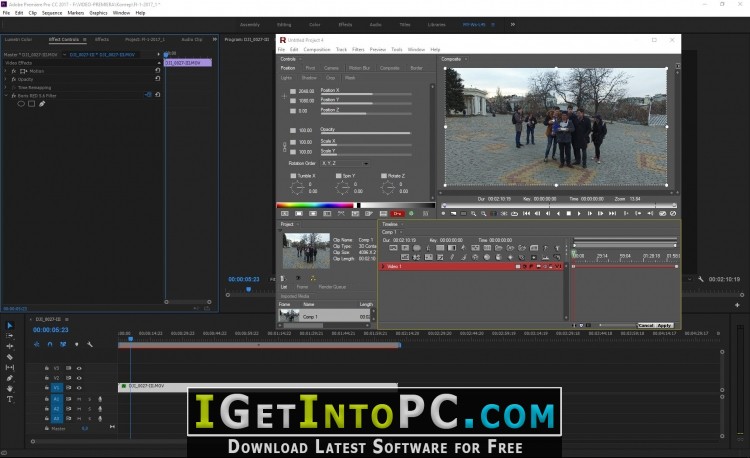Toggle Linked Selection in timeline header
750x458 pixels.
tap(63, 344)
